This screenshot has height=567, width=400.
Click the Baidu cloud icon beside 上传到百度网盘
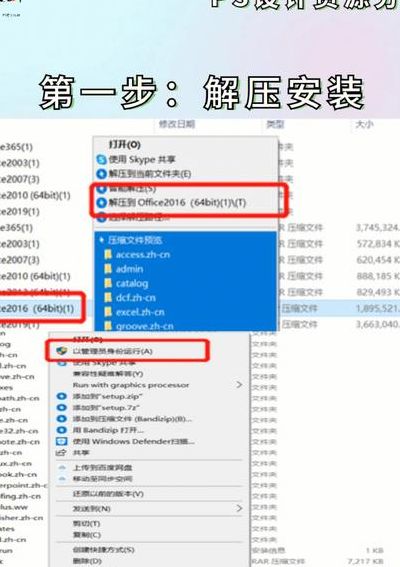coord(62,468)
